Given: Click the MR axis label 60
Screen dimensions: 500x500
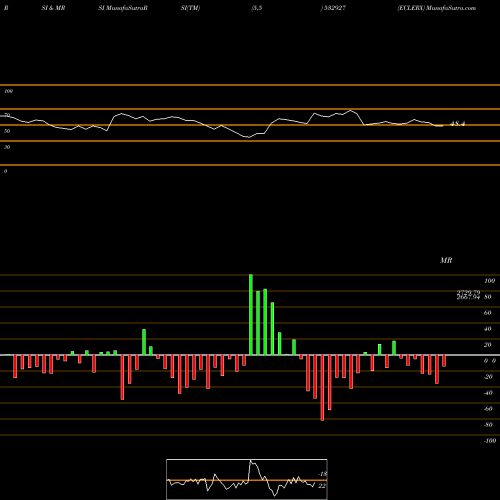Looking at the screenshot, I should (487, 313).
